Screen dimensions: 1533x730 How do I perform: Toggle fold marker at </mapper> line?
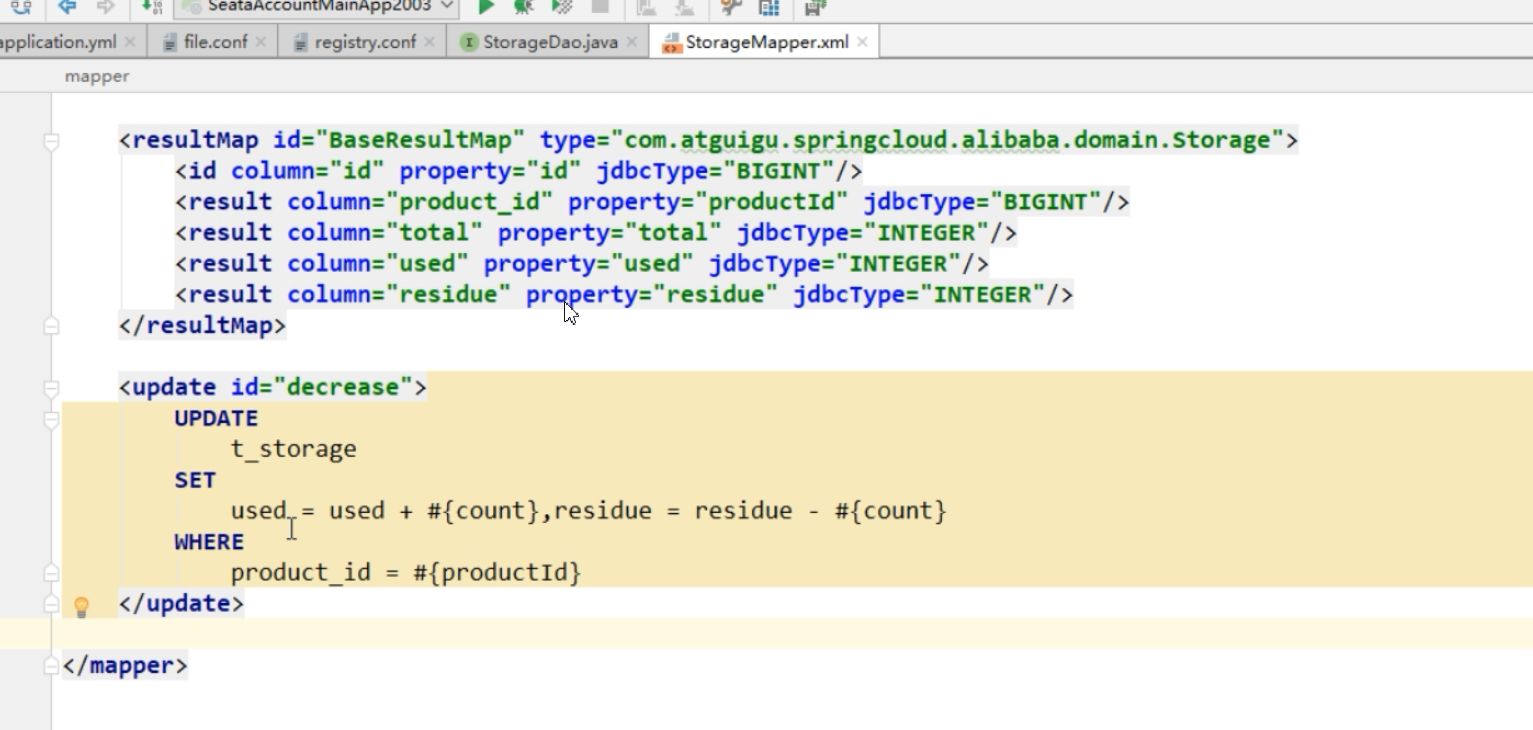click(x=51, y=666)
